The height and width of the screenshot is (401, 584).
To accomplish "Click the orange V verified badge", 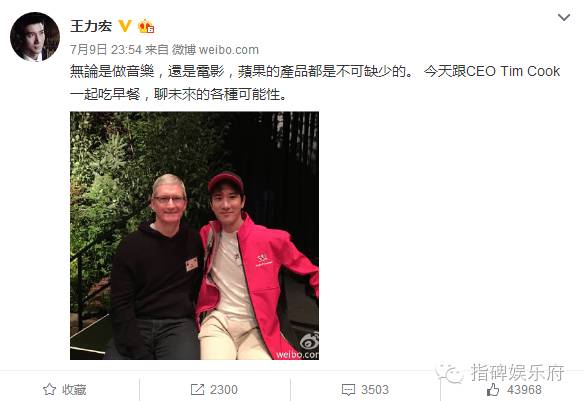I will tap(125, 26).
